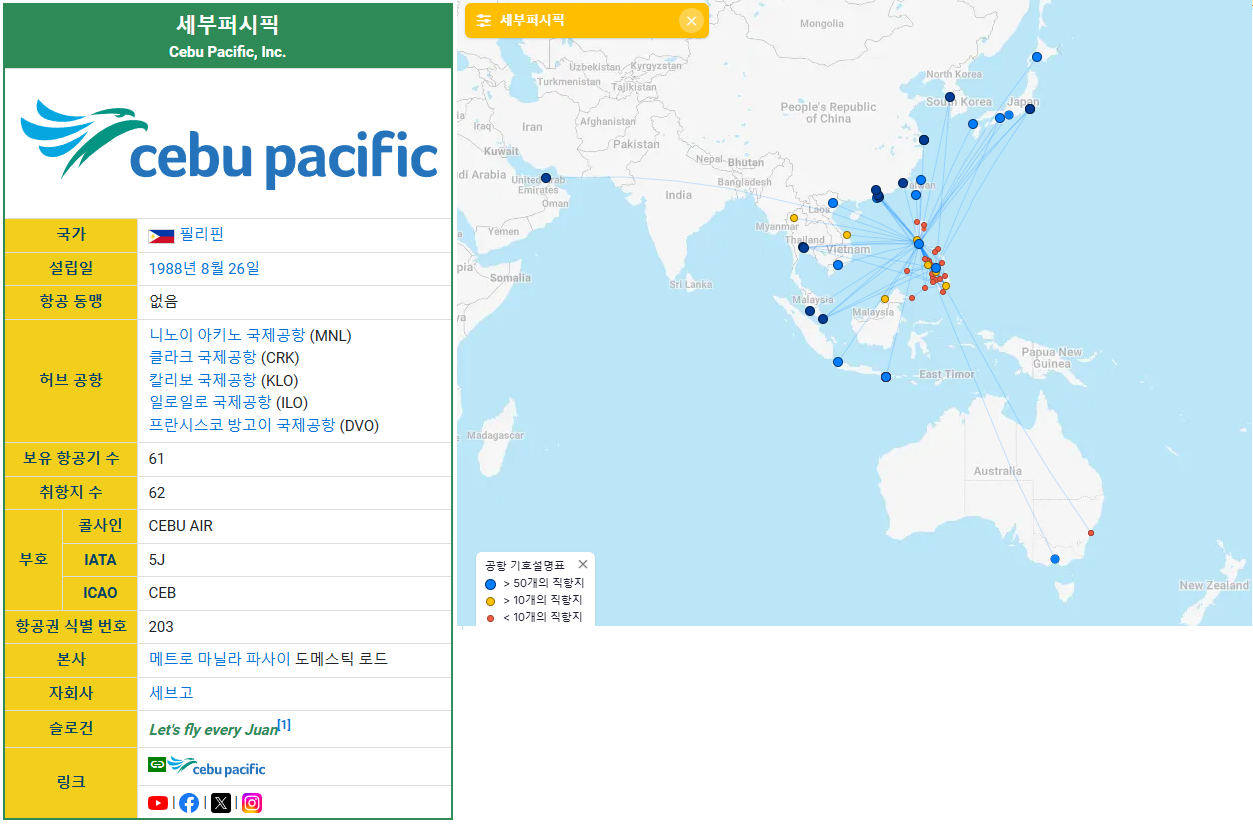Select the Dubai airport marker near Emirates
The width and height of the screenshot is (1253, 829).
546,178
